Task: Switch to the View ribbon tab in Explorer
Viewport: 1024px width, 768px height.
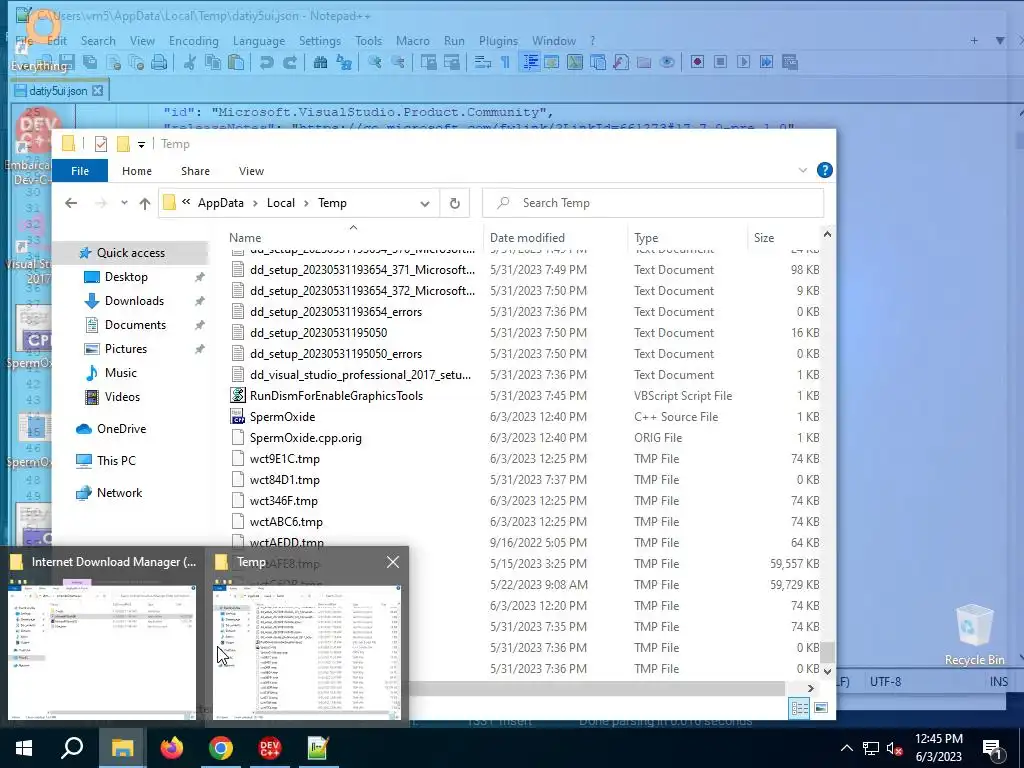Action: pyautogui.click(x=251, y=171)
